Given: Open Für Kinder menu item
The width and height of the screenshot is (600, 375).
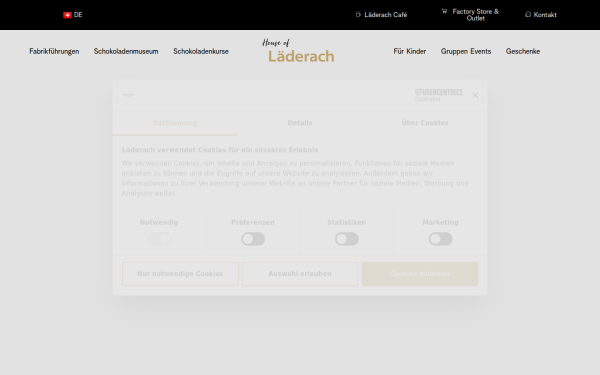Looking at the screenshot, I should pyautogui.click(x=410, y=51).
